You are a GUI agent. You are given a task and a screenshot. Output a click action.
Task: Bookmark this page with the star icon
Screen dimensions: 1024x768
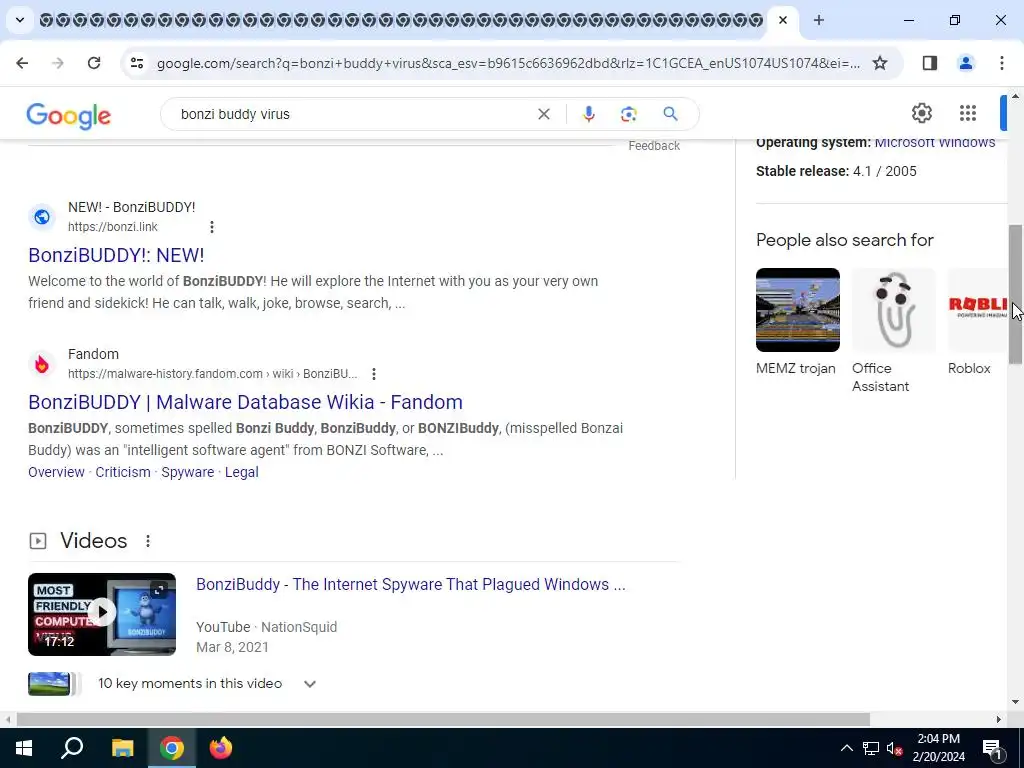coord(880,63)
